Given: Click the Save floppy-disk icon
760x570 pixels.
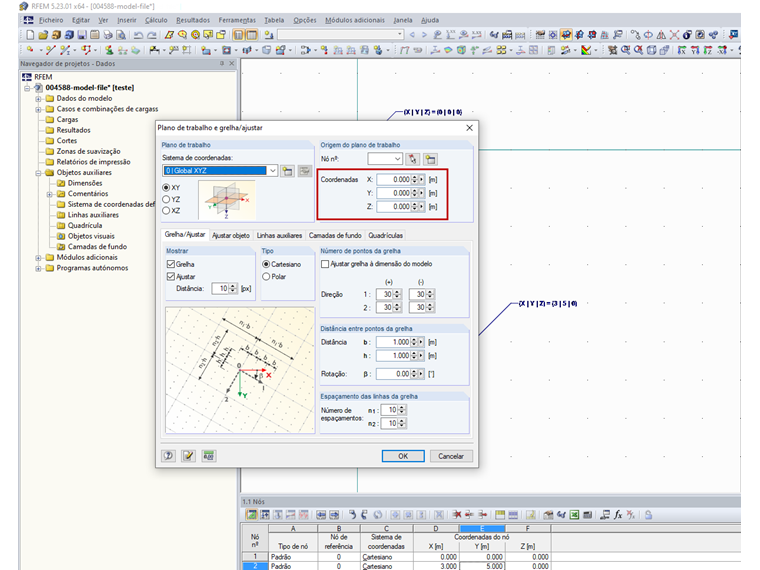Looking at the screenshot, I should point(81,35).
